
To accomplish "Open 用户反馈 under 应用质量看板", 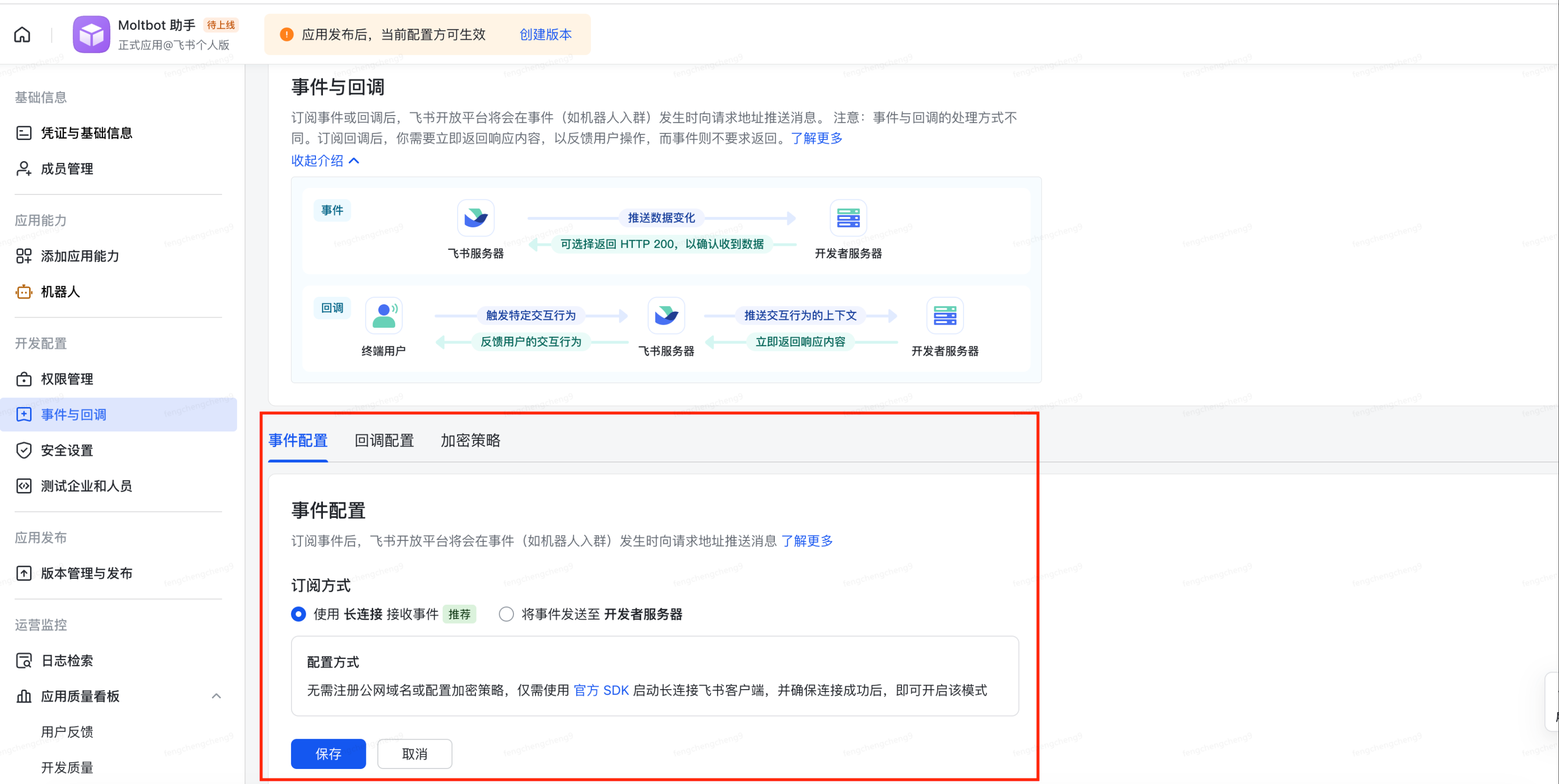I will (x=66, y=731).
